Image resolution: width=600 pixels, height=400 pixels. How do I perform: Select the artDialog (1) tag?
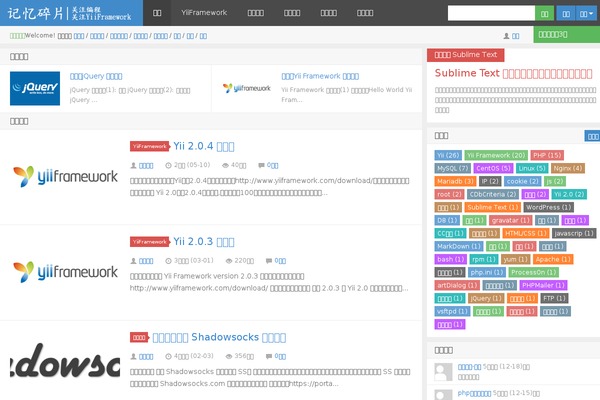(x=457, y=285)
